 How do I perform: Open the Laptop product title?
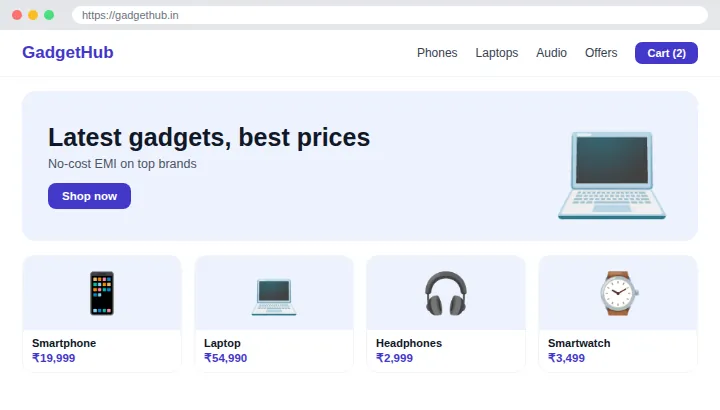pyautogui.click(x=222, y=343)
